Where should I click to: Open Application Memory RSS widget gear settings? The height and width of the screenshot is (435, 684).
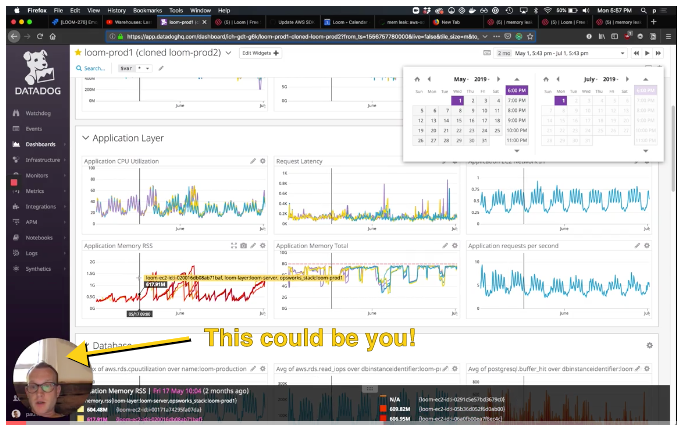pos(263,246)
